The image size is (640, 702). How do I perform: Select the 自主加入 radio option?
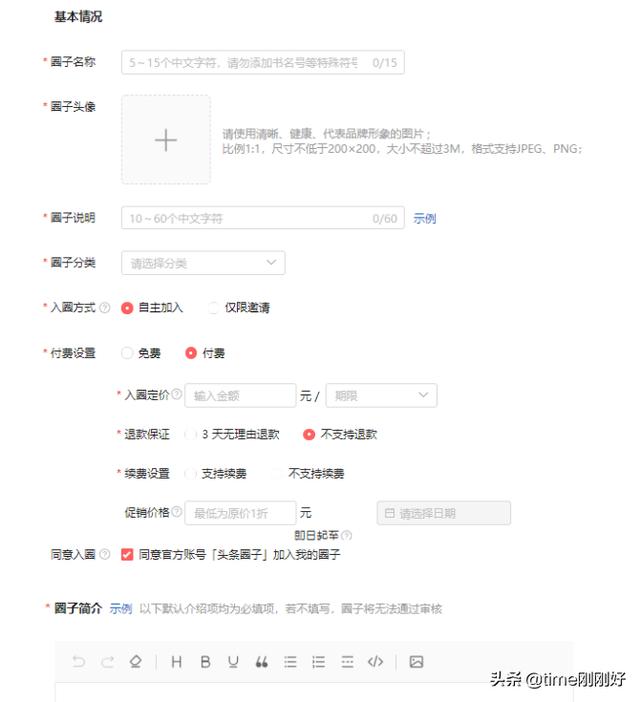[x=127, y=308]
